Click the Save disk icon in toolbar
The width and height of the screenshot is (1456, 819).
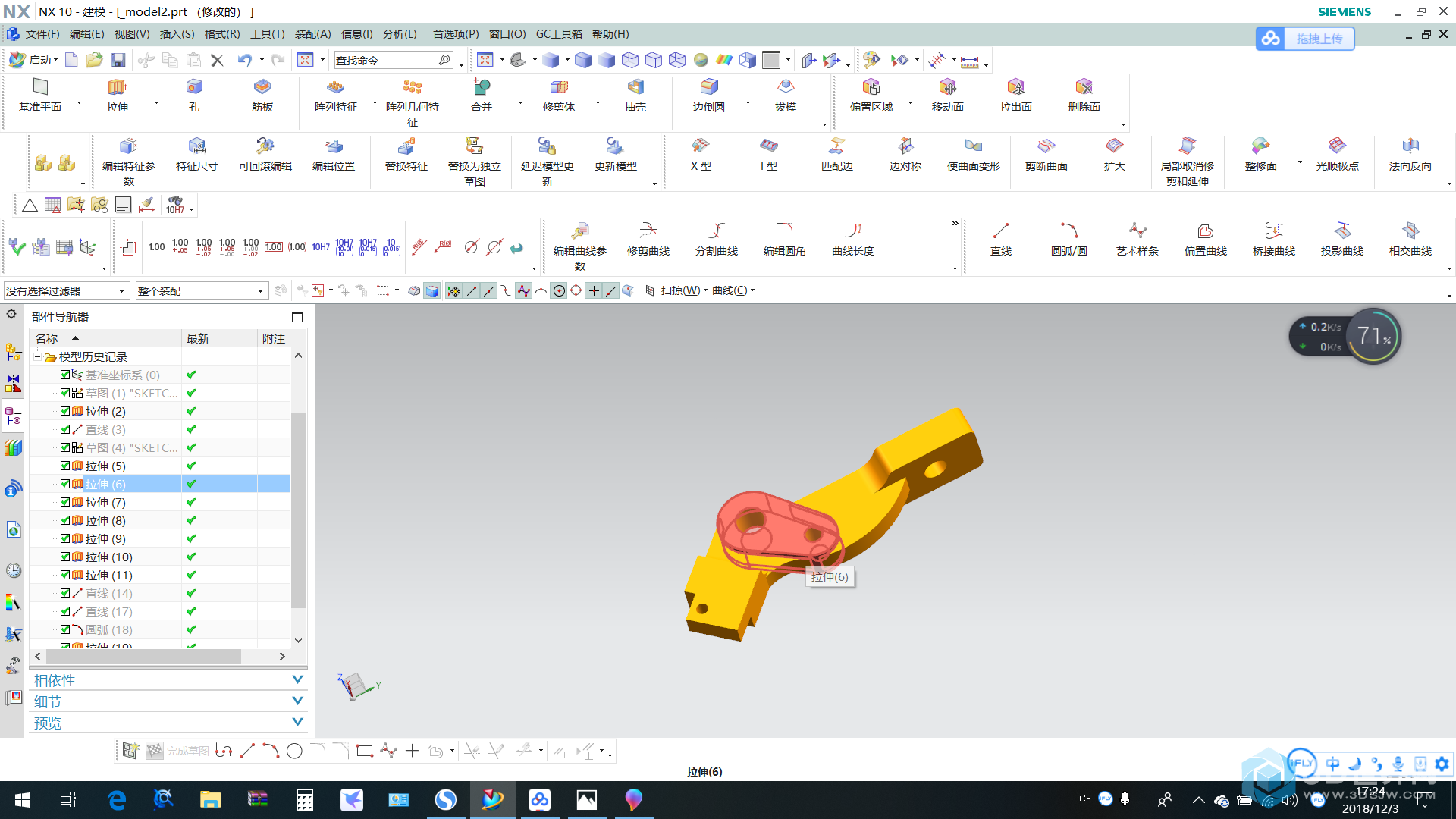[118, 60]
